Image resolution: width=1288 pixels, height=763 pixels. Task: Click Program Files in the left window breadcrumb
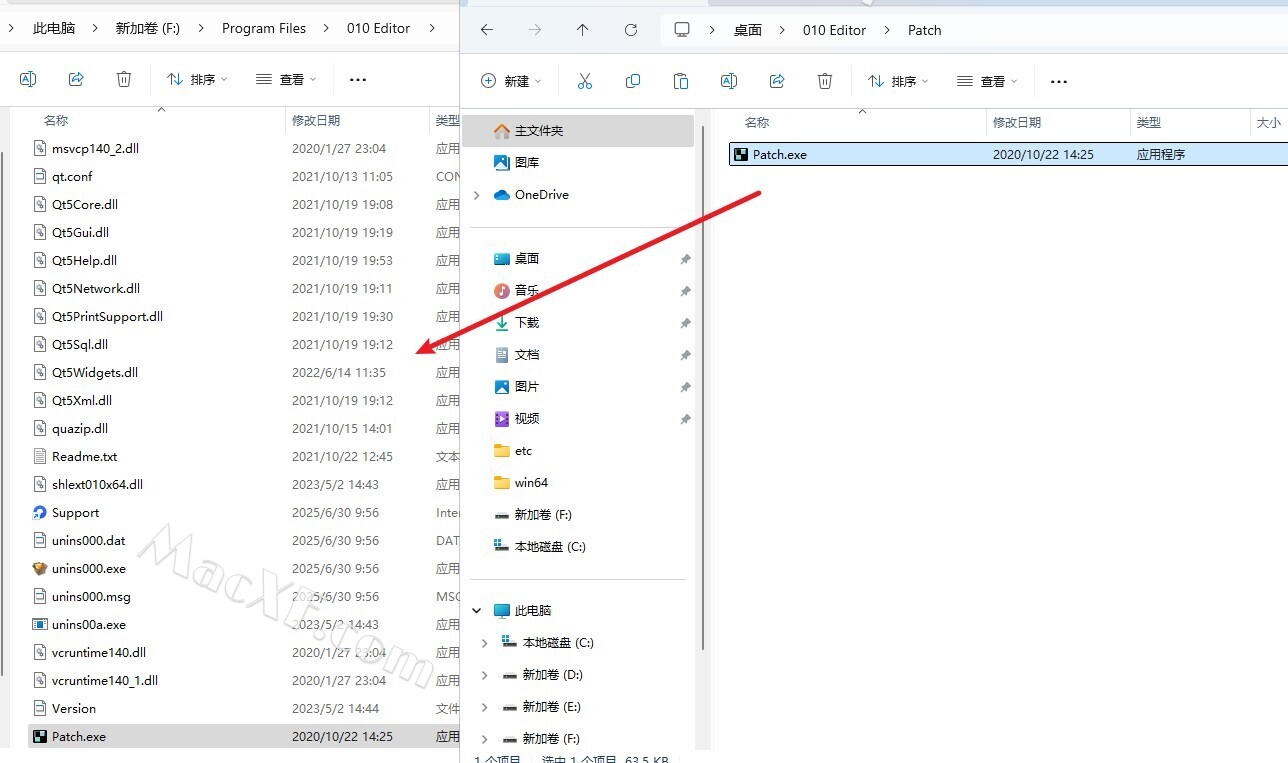(x=264, y=28)
